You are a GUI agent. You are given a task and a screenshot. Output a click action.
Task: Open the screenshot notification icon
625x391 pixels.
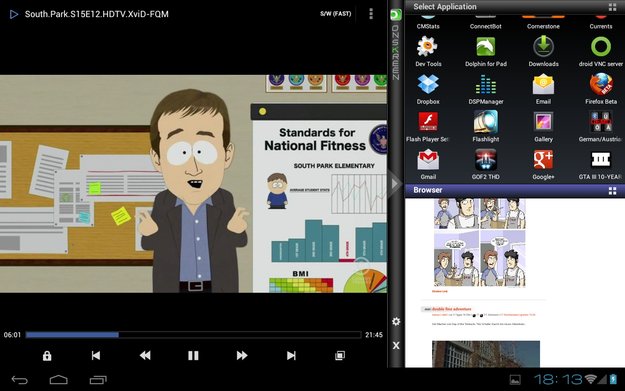515,380
